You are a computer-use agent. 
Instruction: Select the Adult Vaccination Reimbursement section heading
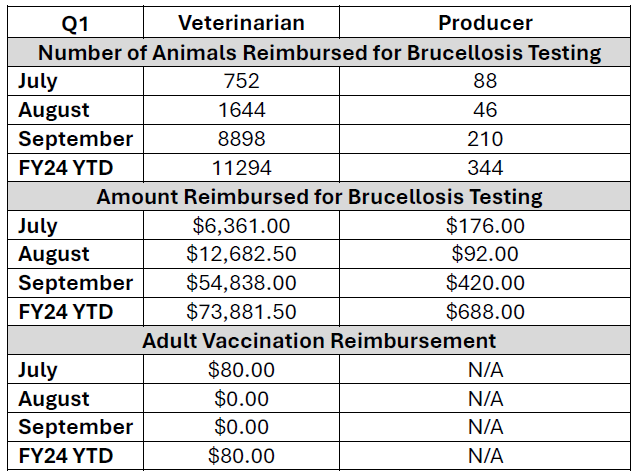click(x=319, y=341)
